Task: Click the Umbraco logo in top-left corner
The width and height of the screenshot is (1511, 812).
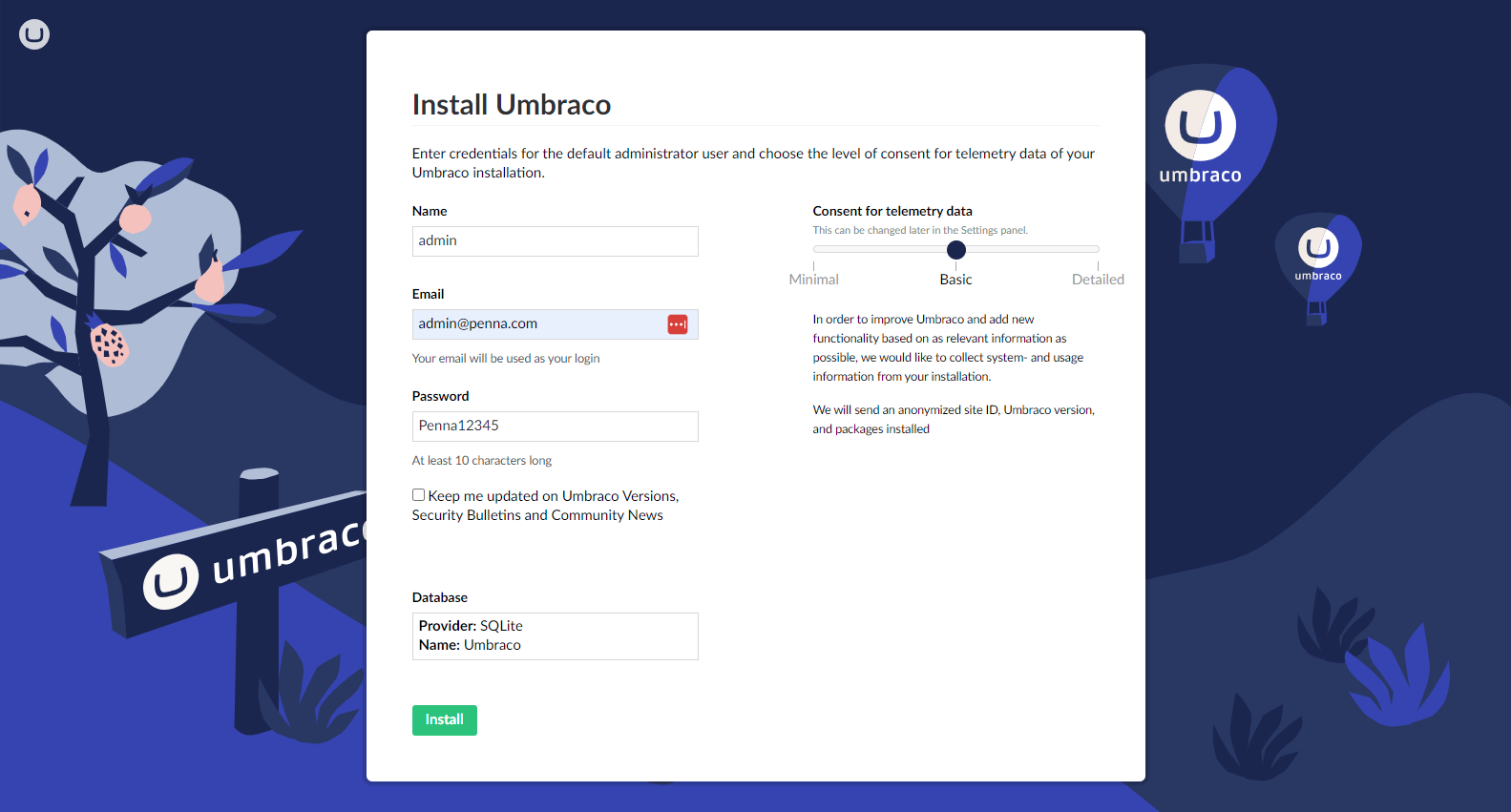Action: tap(34, 34)
